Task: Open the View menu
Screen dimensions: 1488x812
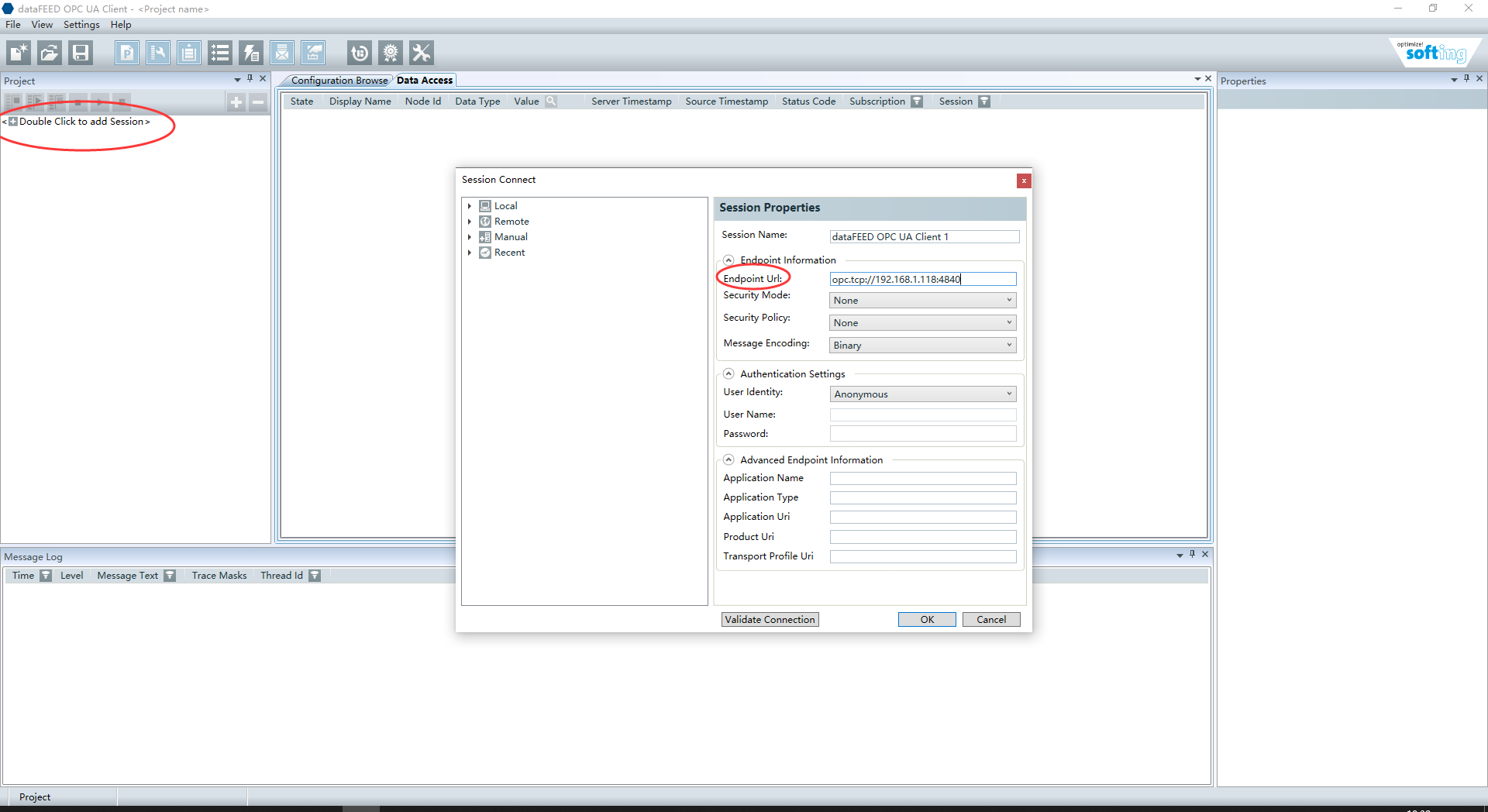Action: [42, 25]
